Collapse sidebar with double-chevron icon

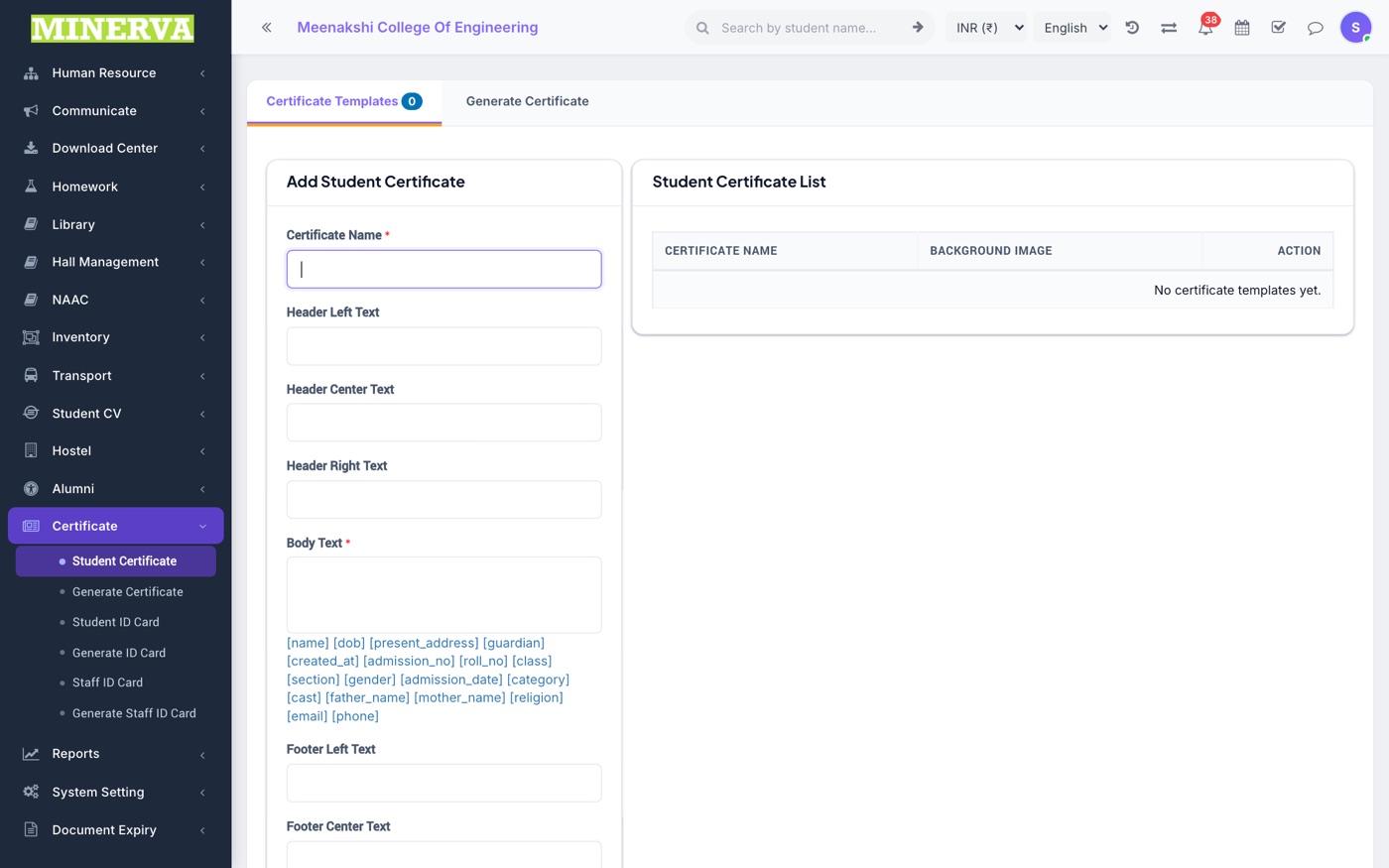tap(266, 28)
